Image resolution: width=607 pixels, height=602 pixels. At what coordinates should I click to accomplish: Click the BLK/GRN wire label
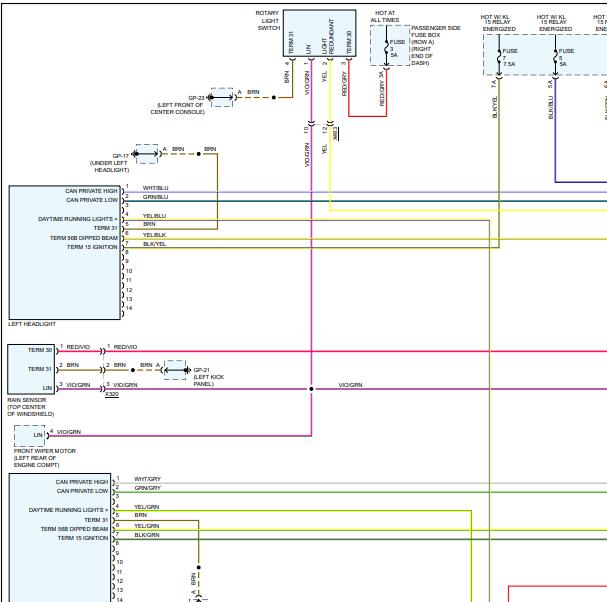coord(147,535)
